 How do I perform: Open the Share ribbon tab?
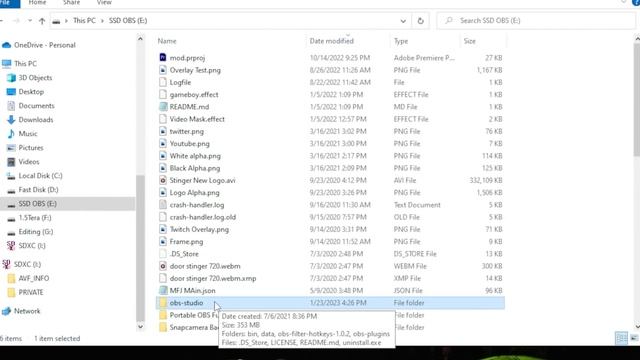[x=71, y=2]
